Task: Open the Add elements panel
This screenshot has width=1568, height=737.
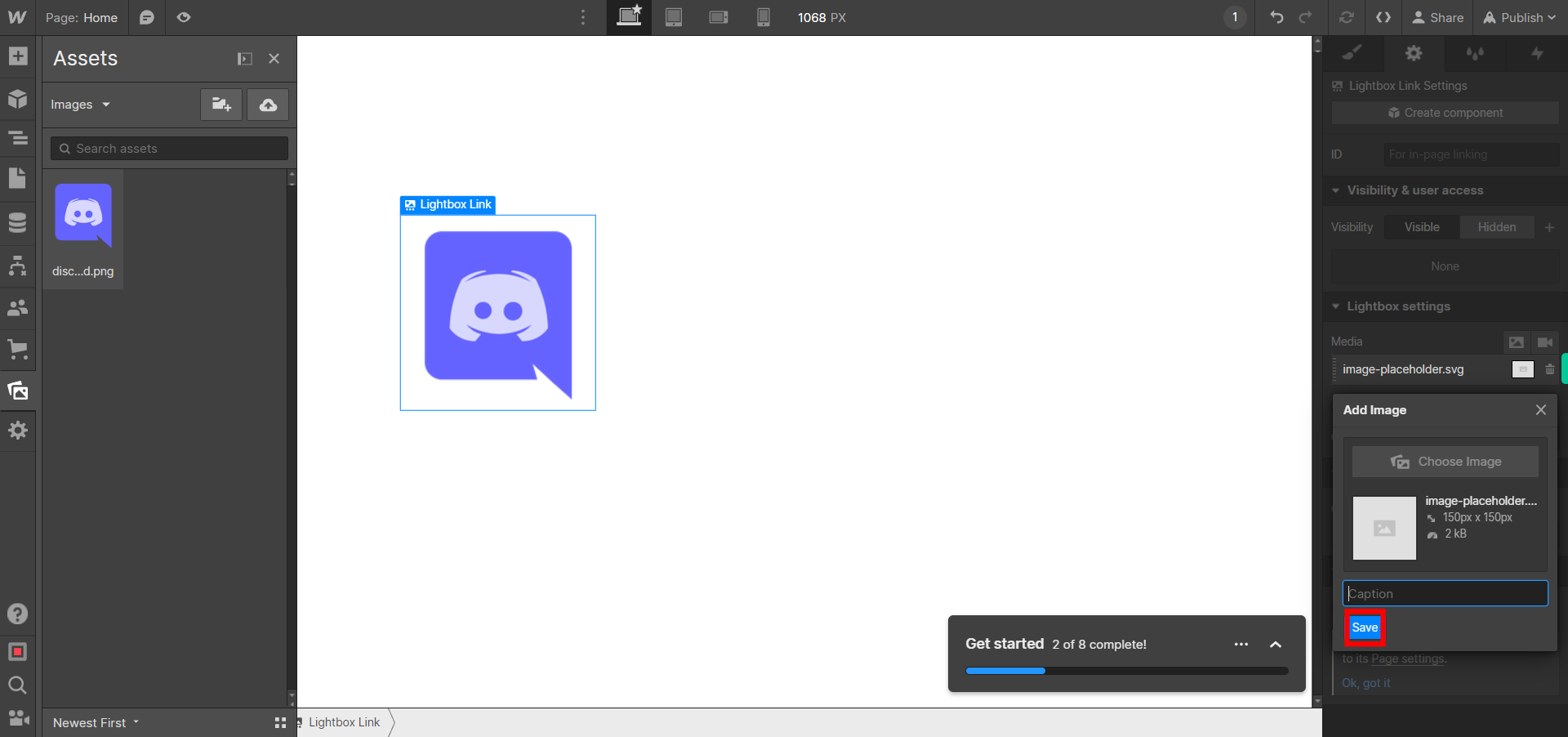Action: pos(18,56)
